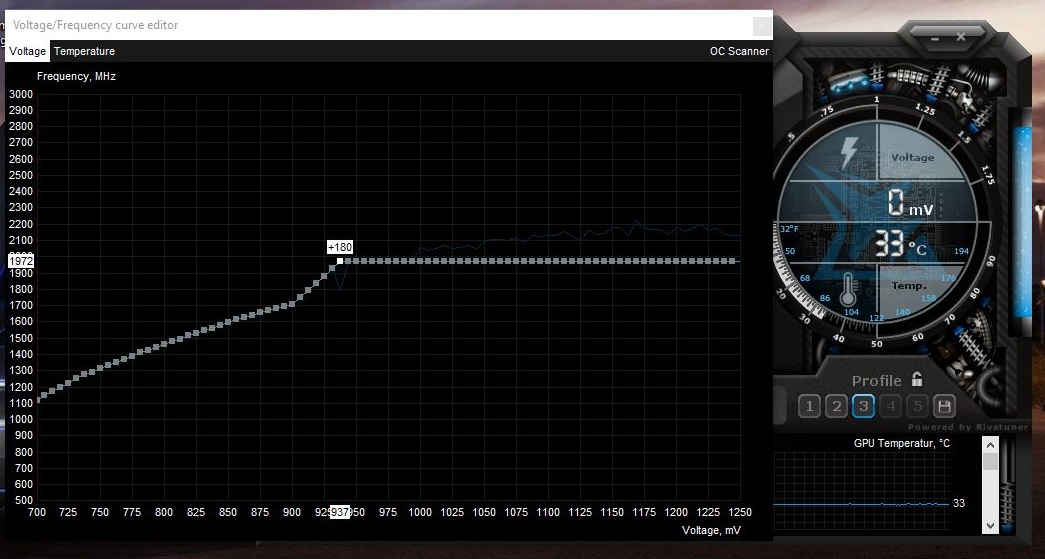Screen dimensions: 1045x559
Task: Load profile slot 2
Action: click(836, 406)
